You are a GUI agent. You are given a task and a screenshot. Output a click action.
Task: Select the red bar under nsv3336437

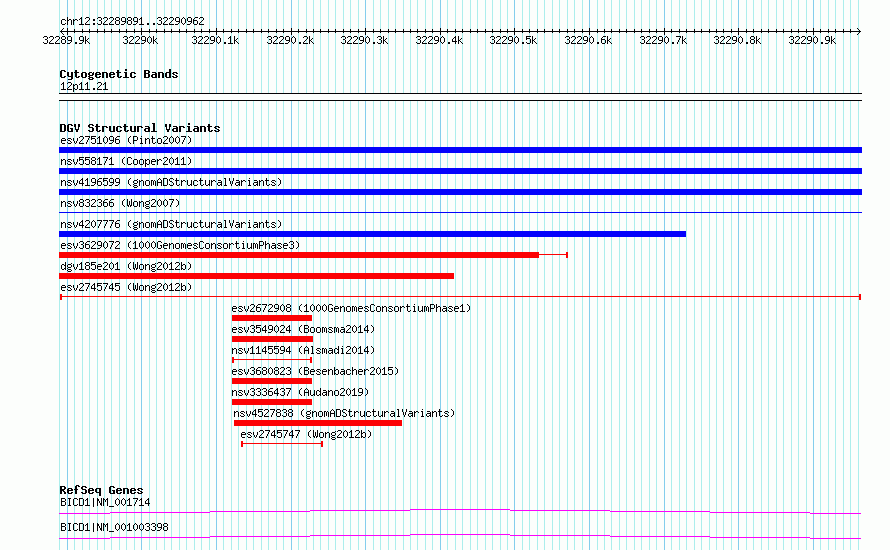coord(272,402)
